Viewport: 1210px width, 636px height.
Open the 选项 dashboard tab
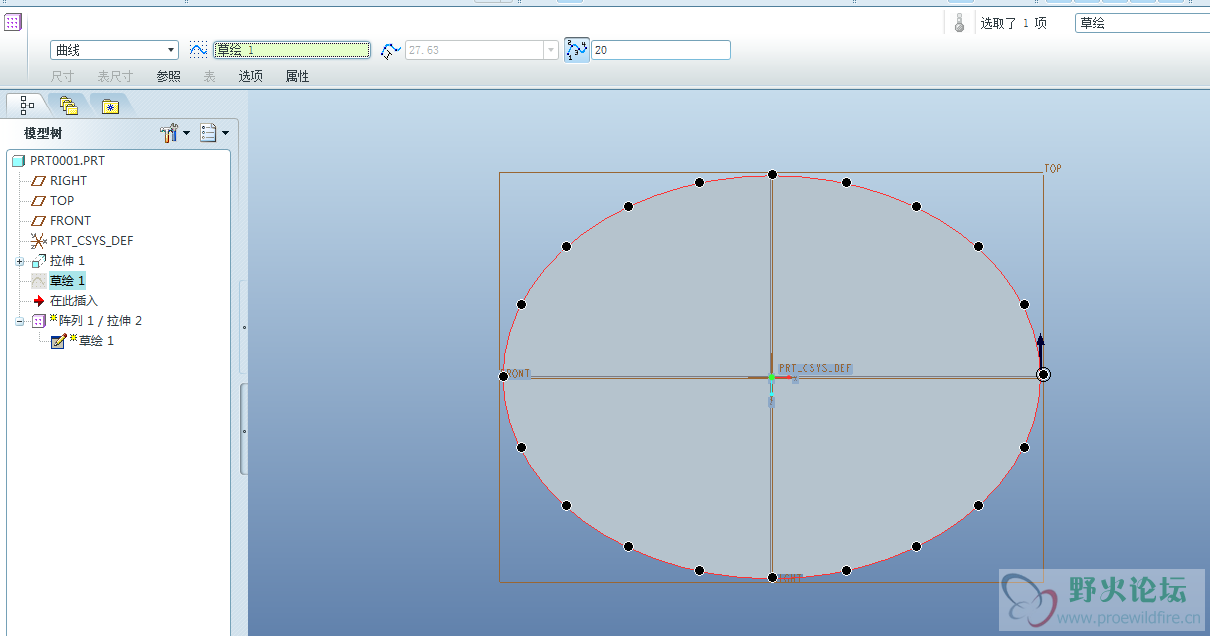250,76
